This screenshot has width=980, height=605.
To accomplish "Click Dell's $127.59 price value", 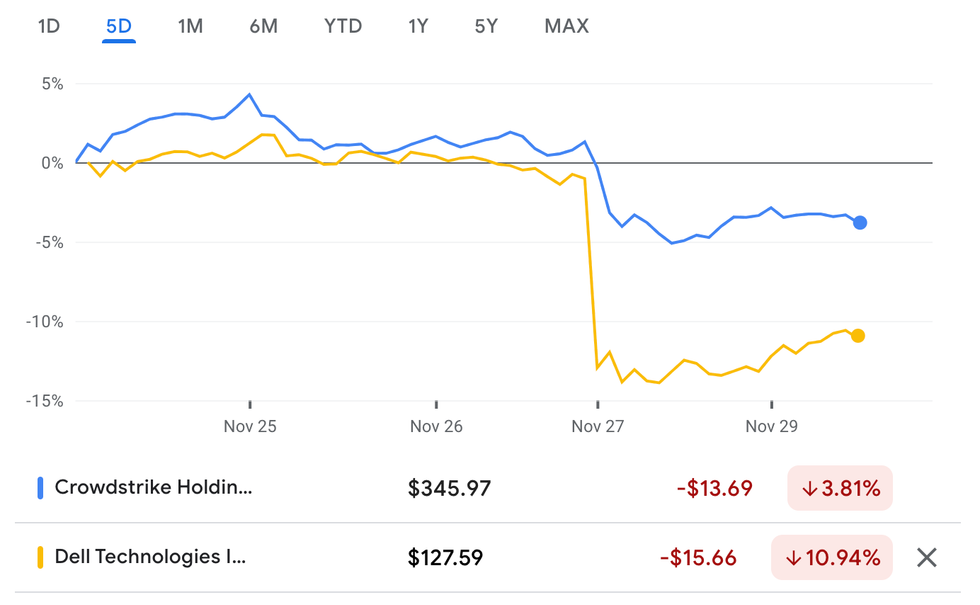I will click(x=445, y=557).
